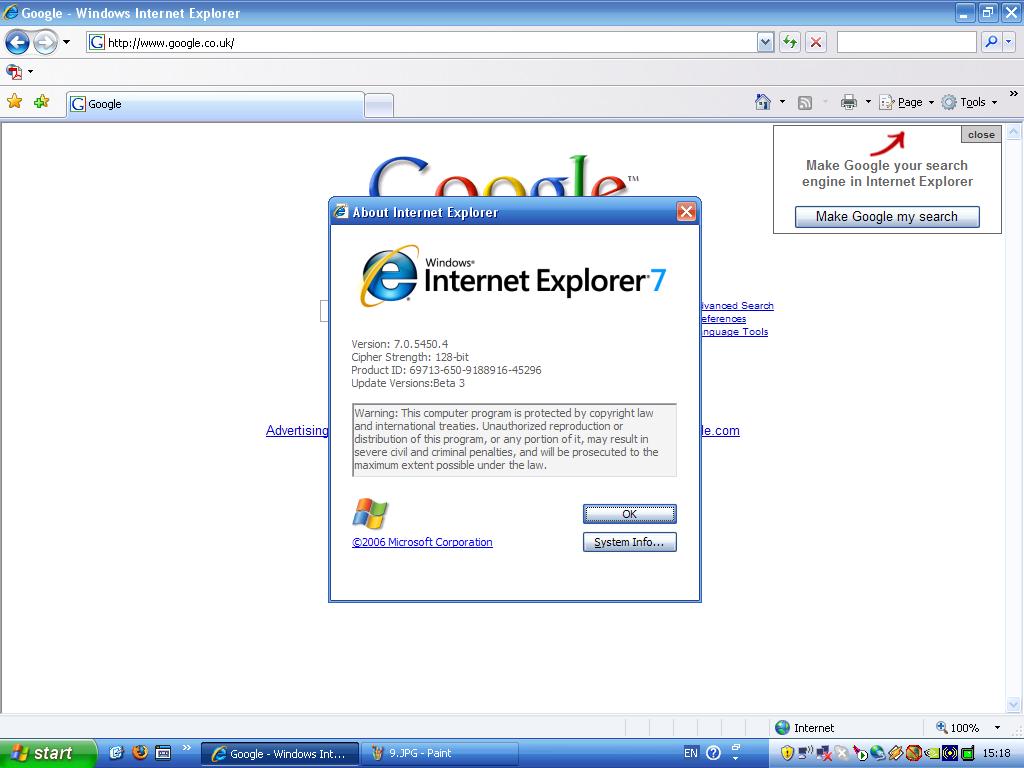Click the Forward navigation arrow button
The height and width of the screenshot is (768, 1024).
click(46, 43)
